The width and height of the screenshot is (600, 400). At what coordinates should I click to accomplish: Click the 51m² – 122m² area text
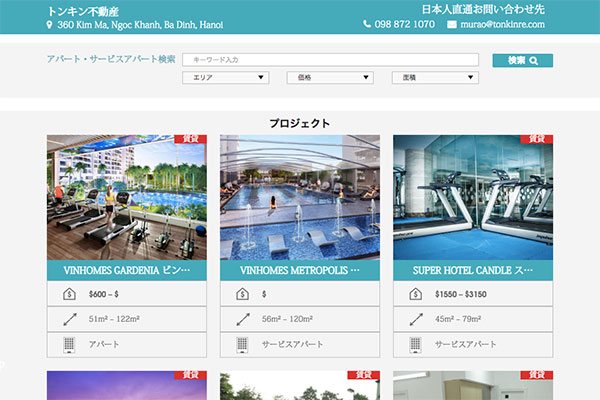pyautogui.click(x=114, y=319)
